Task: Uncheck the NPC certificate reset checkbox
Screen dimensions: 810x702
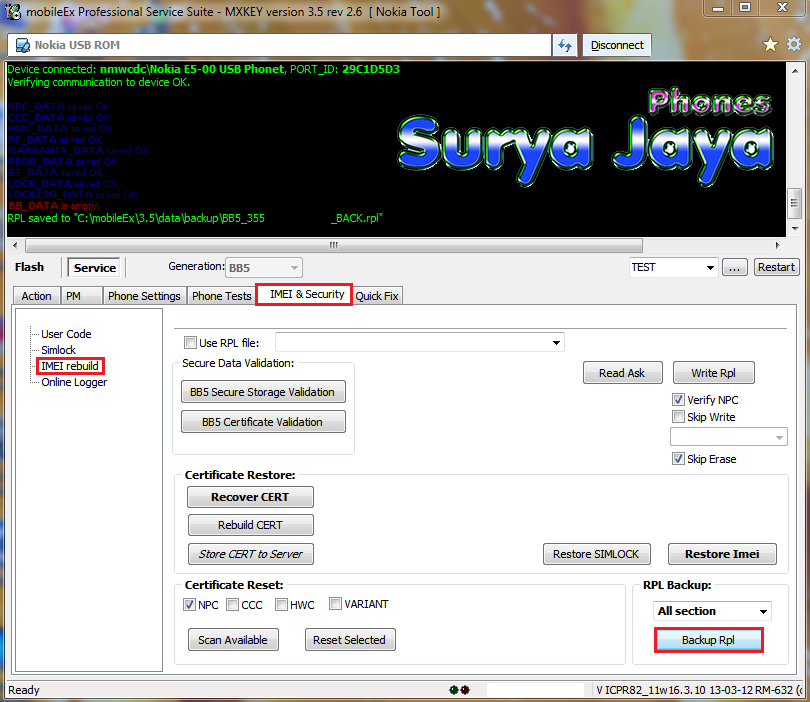Action: pos(189,604)
